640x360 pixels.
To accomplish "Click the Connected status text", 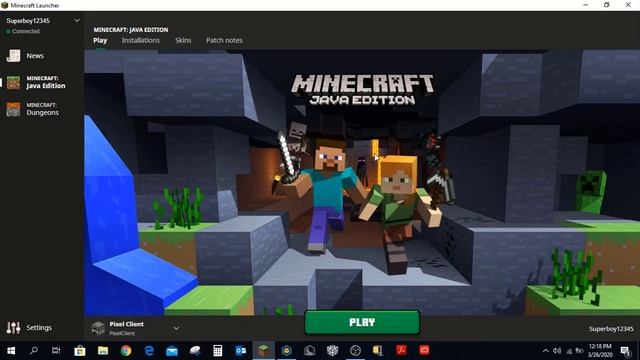I will coord(26,31).
